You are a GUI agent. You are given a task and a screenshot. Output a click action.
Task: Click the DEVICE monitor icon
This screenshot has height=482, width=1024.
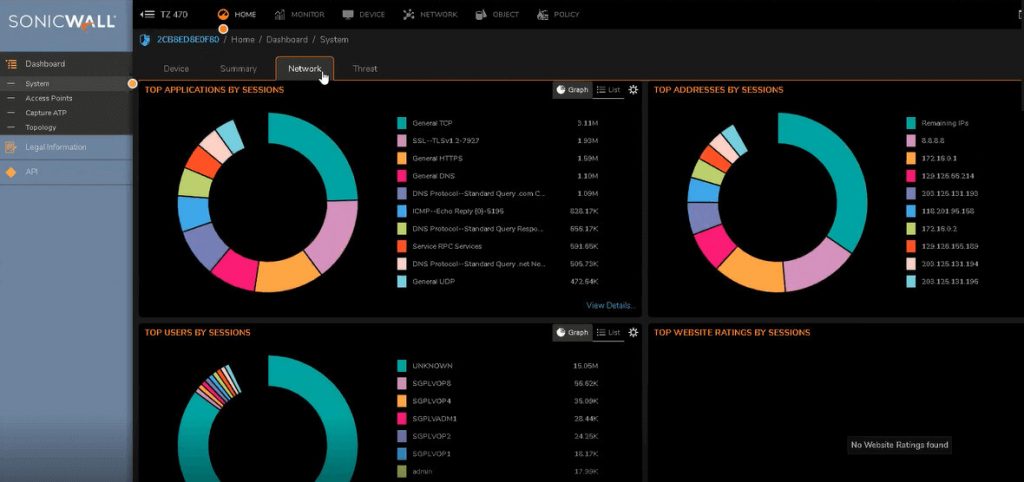point(348,14)
